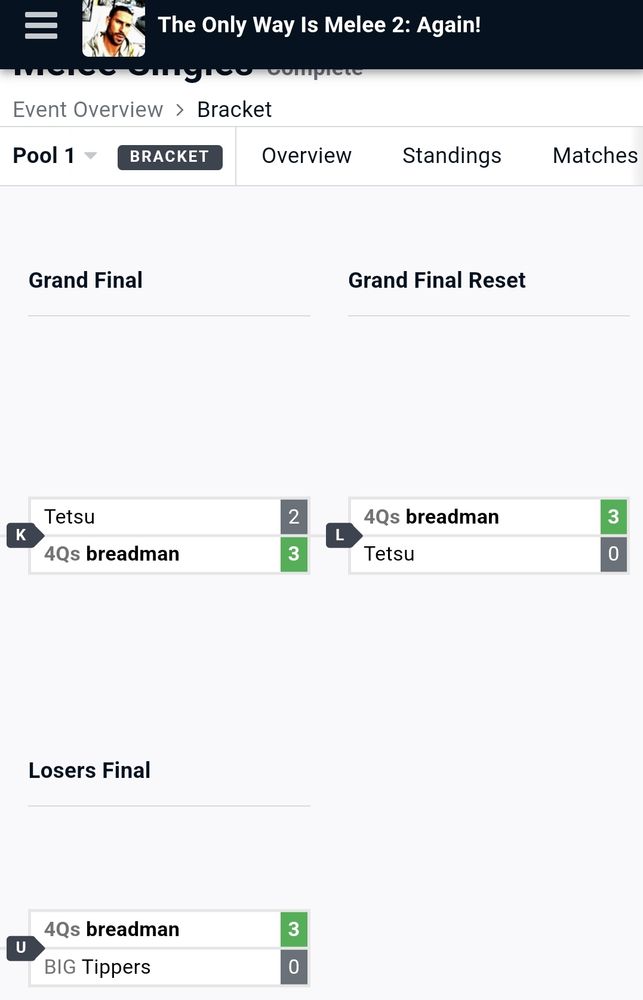
Task: Open the Pool 1 dropdown chevron
Action: click(89, 157)
